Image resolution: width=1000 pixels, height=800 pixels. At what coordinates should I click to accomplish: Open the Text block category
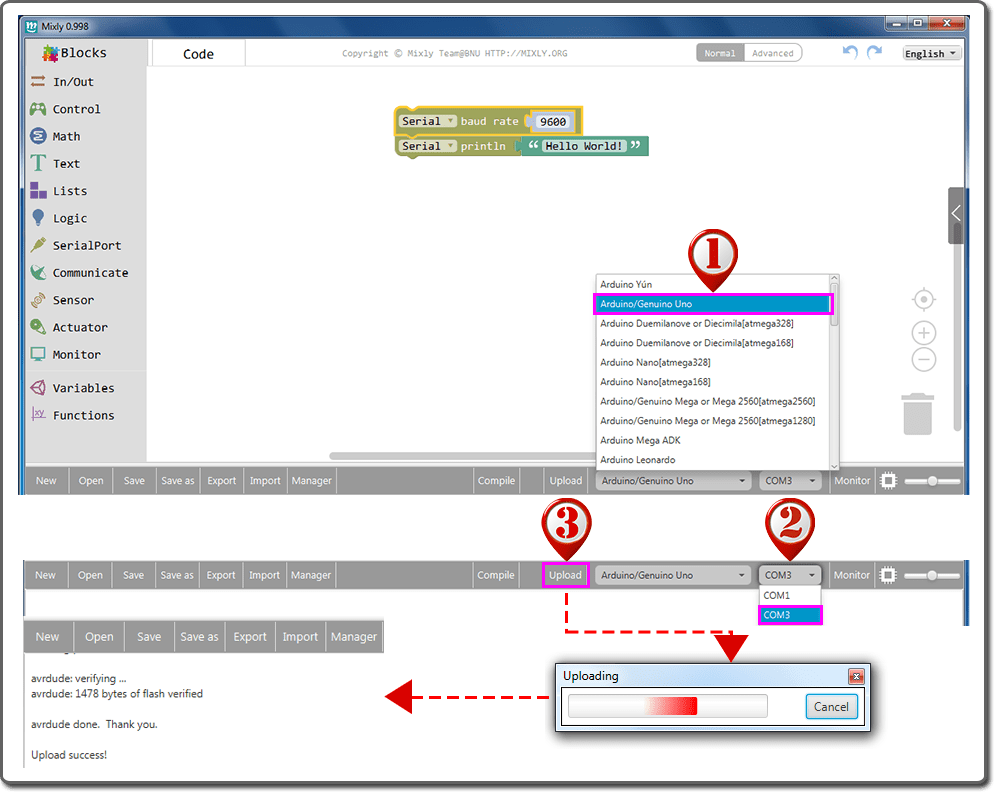click(66, 164)
